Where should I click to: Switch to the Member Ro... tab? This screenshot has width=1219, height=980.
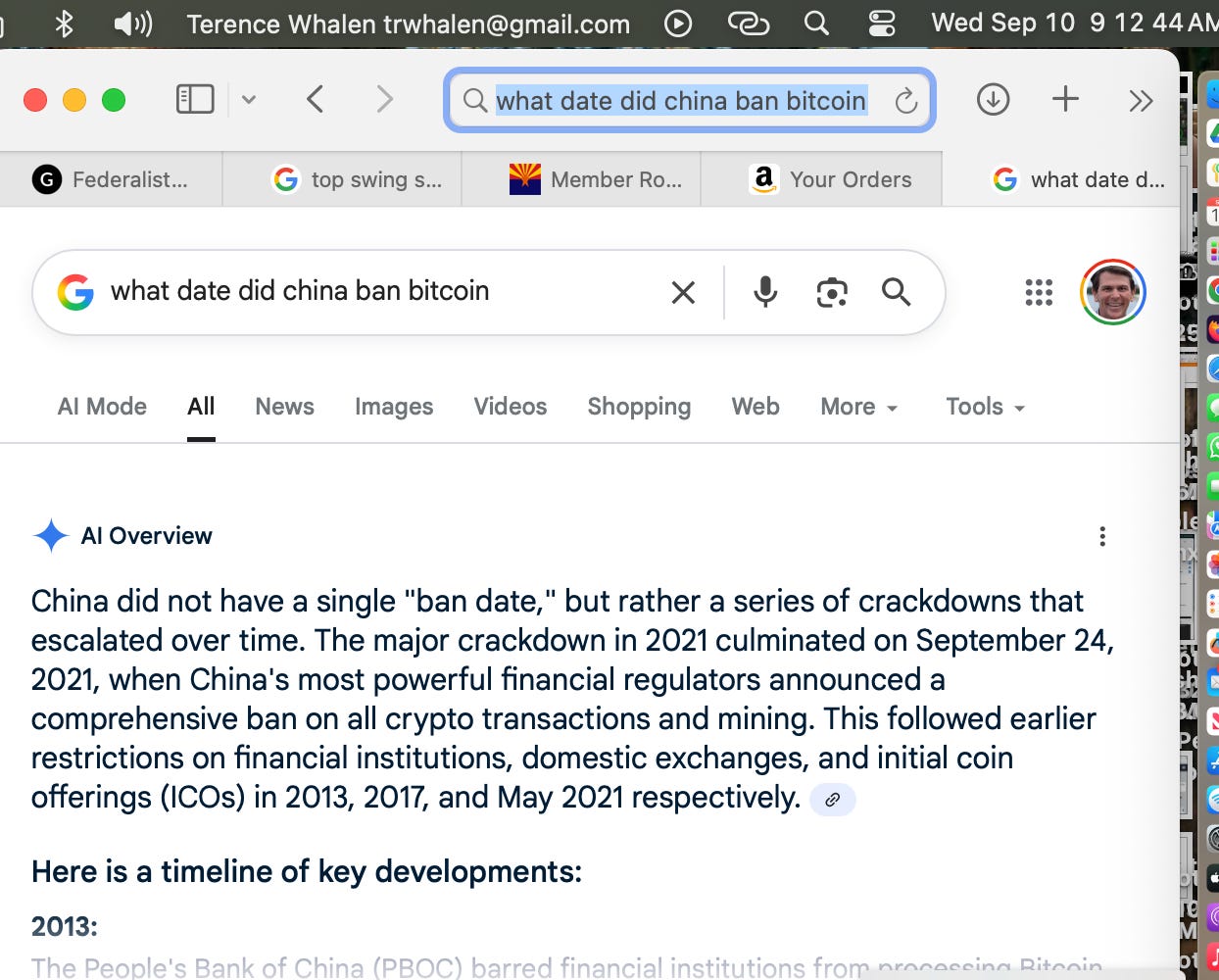(581, 179)
